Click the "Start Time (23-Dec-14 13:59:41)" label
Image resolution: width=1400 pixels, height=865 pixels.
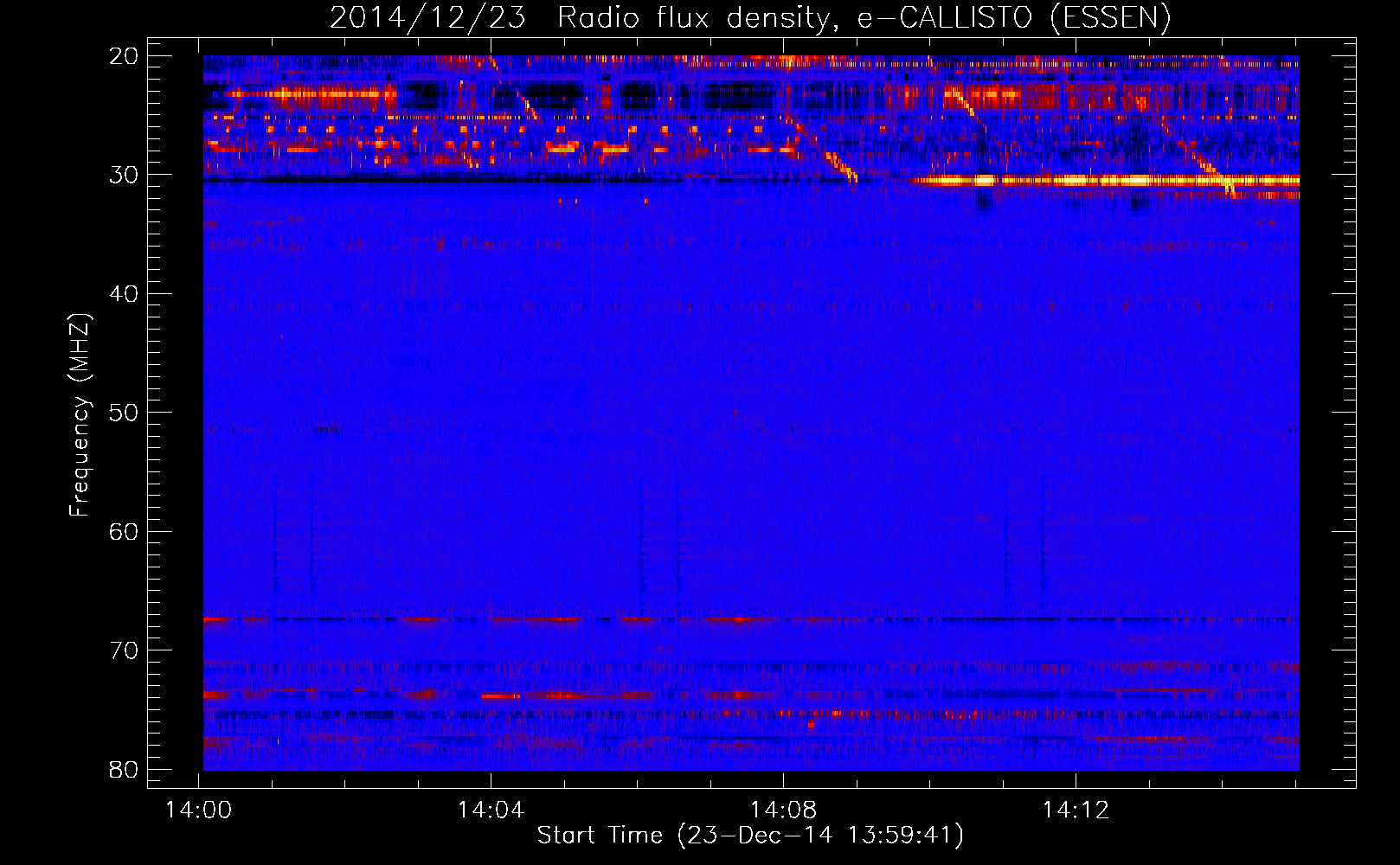tap(750, 836)
